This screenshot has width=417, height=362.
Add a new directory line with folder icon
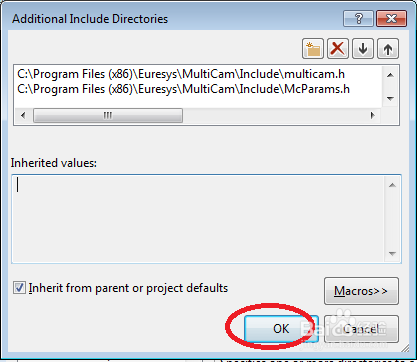point(313,49)
